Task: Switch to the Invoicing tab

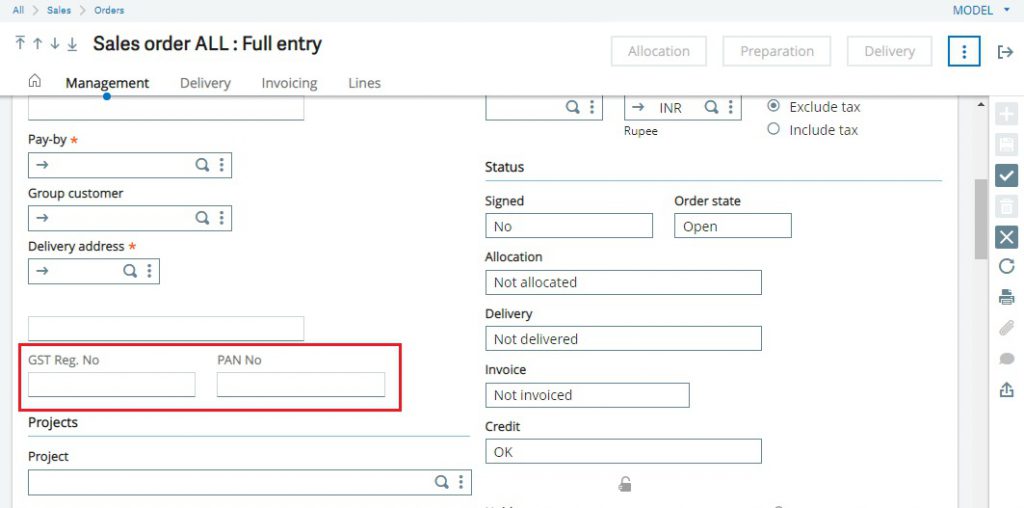Action: pyautogui.click(x=289, y=83)
